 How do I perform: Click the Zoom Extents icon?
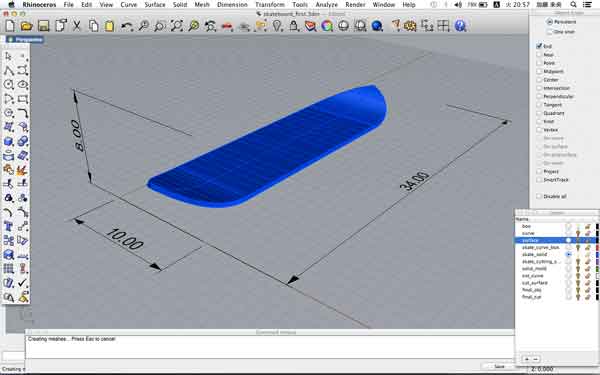coord(177,26)
